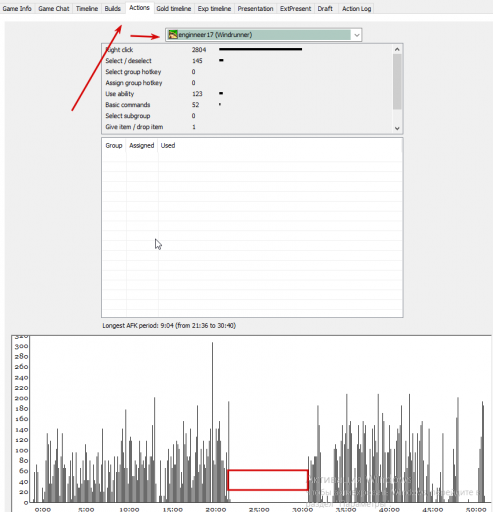Open the Presentation tab

[255, 9]
